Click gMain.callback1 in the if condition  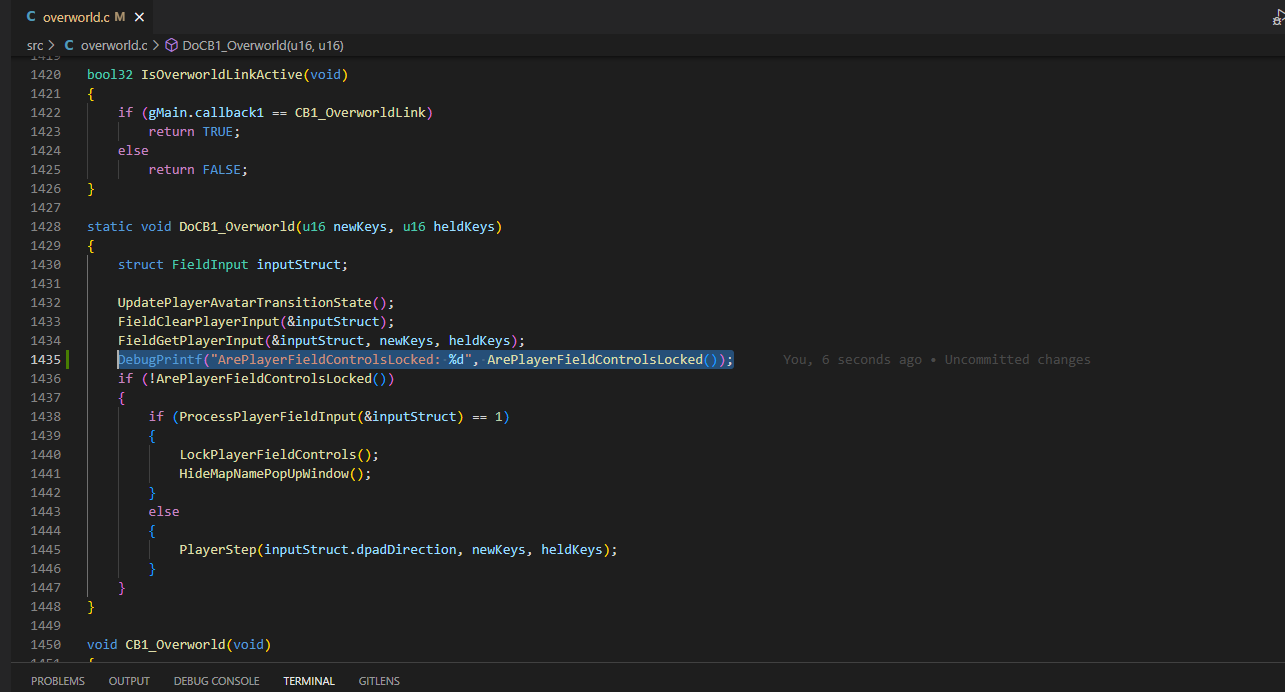pos(206,113)
